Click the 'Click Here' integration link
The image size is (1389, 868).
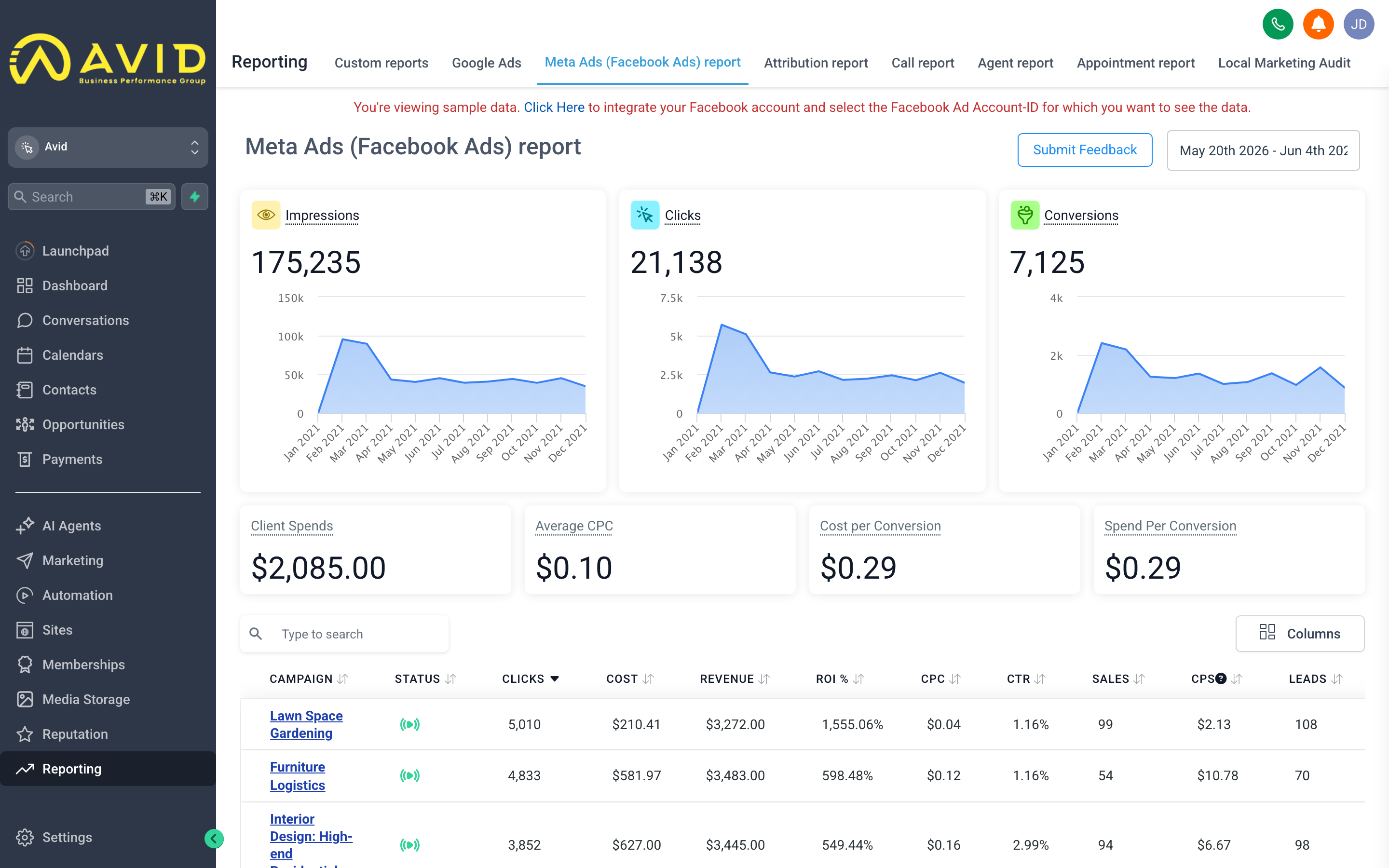click(554, 108)
